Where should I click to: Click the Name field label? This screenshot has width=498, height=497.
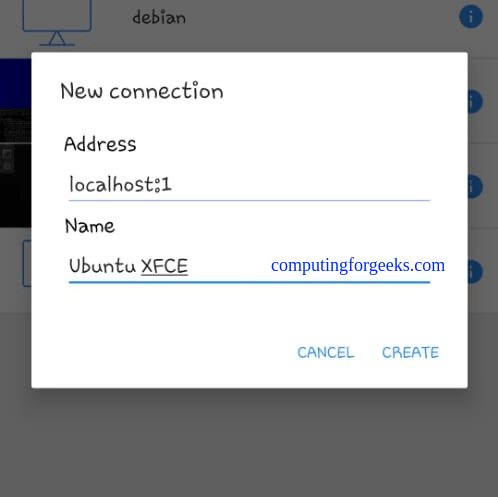point(90,226)
